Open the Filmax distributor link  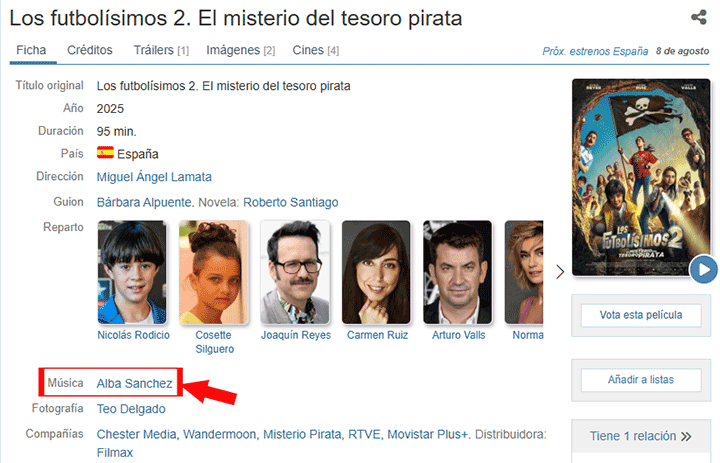(x=114, y=453)
